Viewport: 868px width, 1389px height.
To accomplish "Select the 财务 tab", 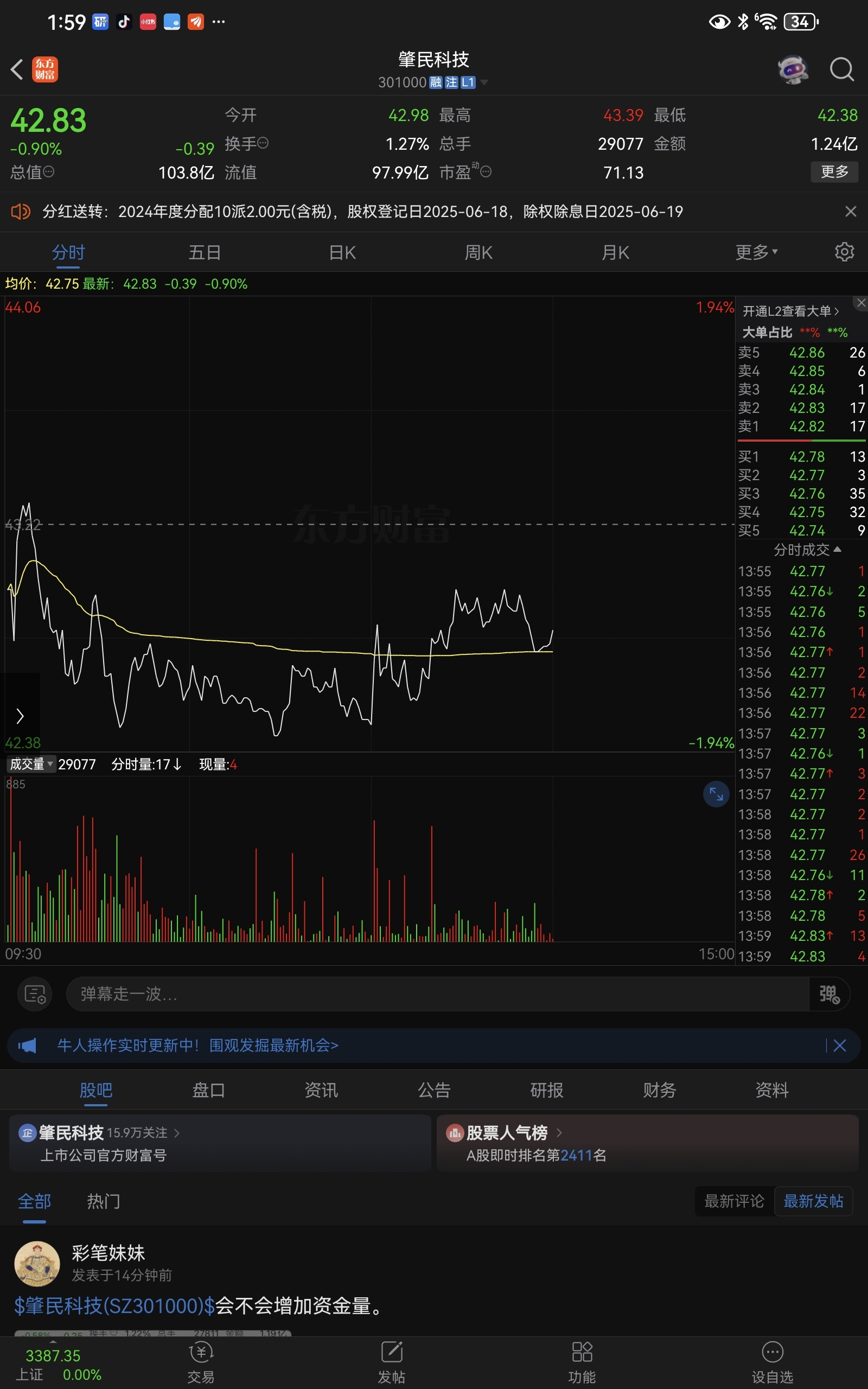I will pyautogui.click(x=659, y=1090).
